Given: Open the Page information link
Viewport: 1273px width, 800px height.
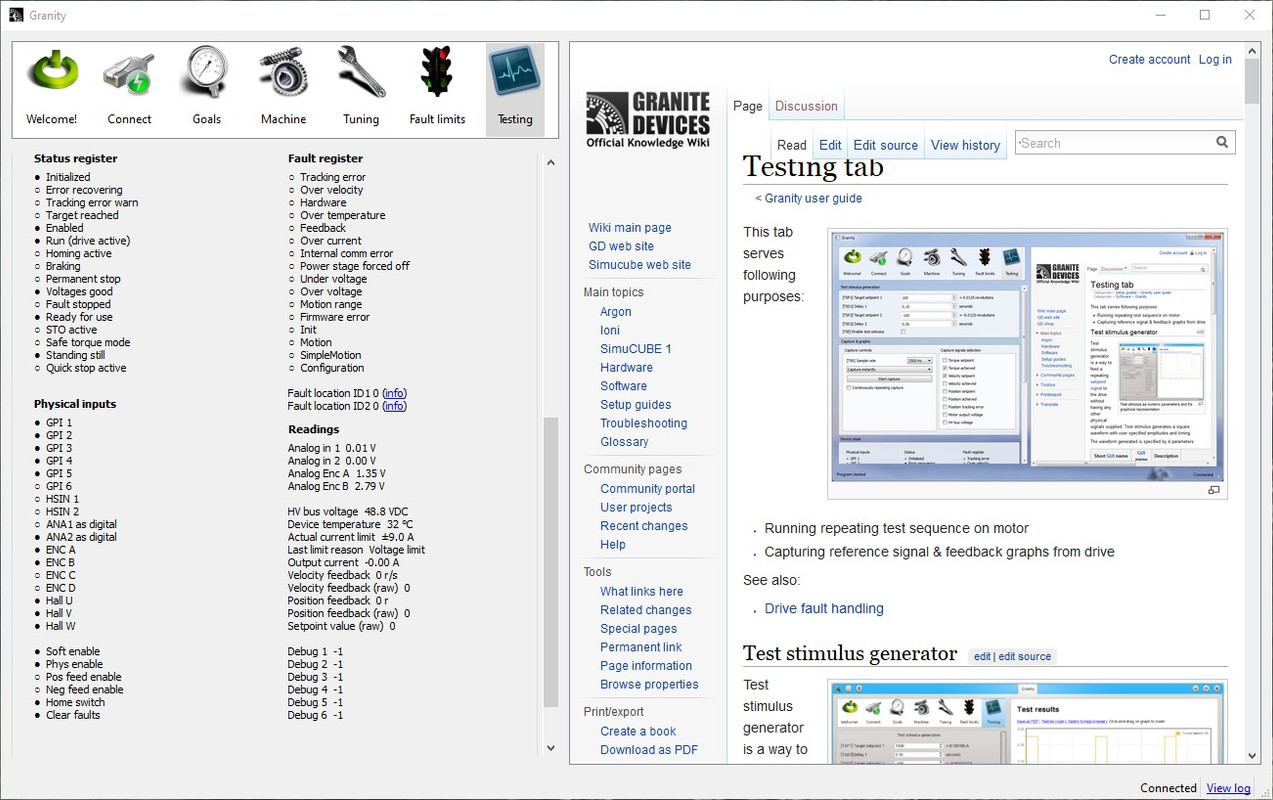Looking at the screenshot, I should (646, 666).
